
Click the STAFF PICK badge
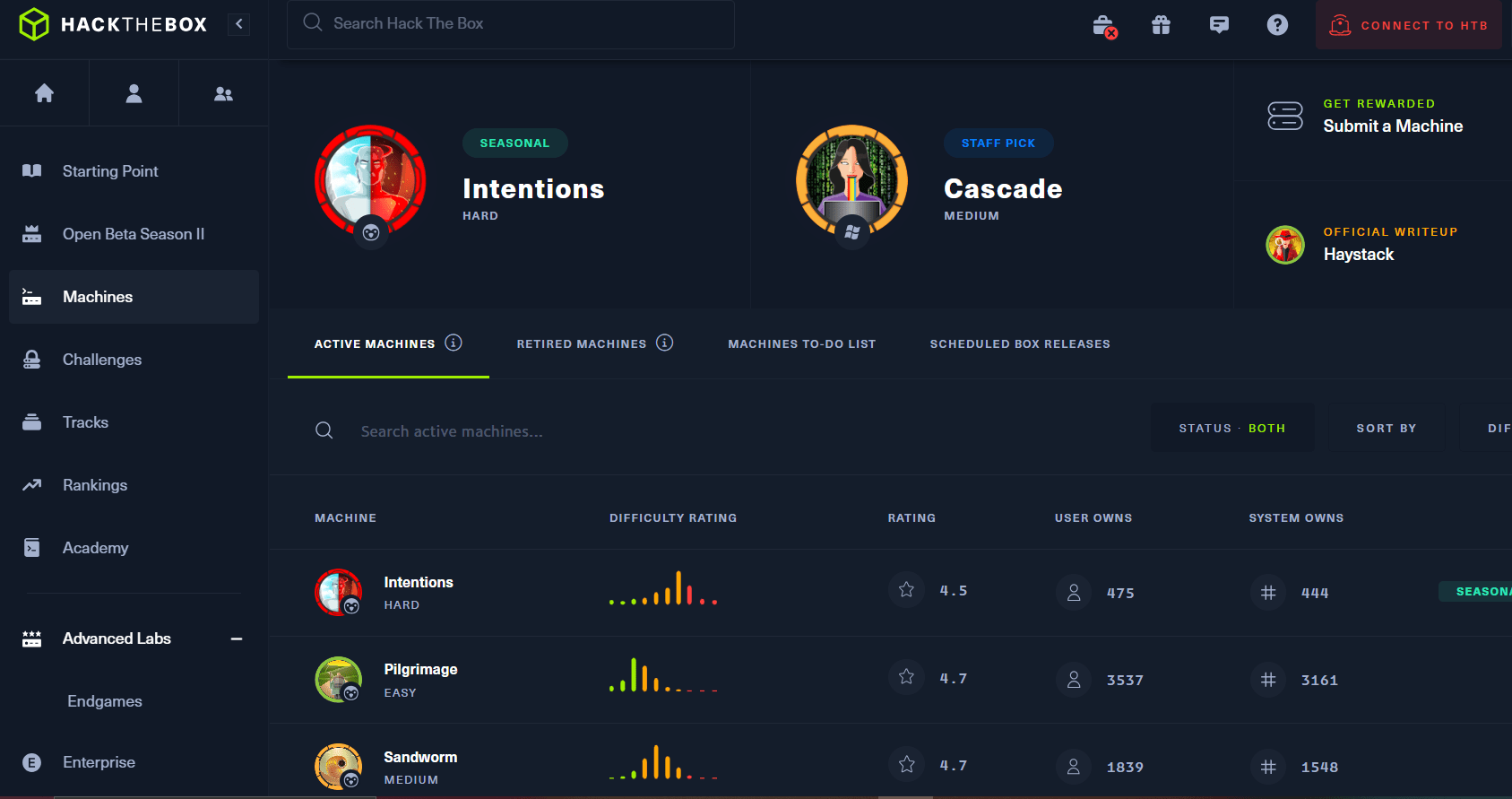tap(998, 143)
